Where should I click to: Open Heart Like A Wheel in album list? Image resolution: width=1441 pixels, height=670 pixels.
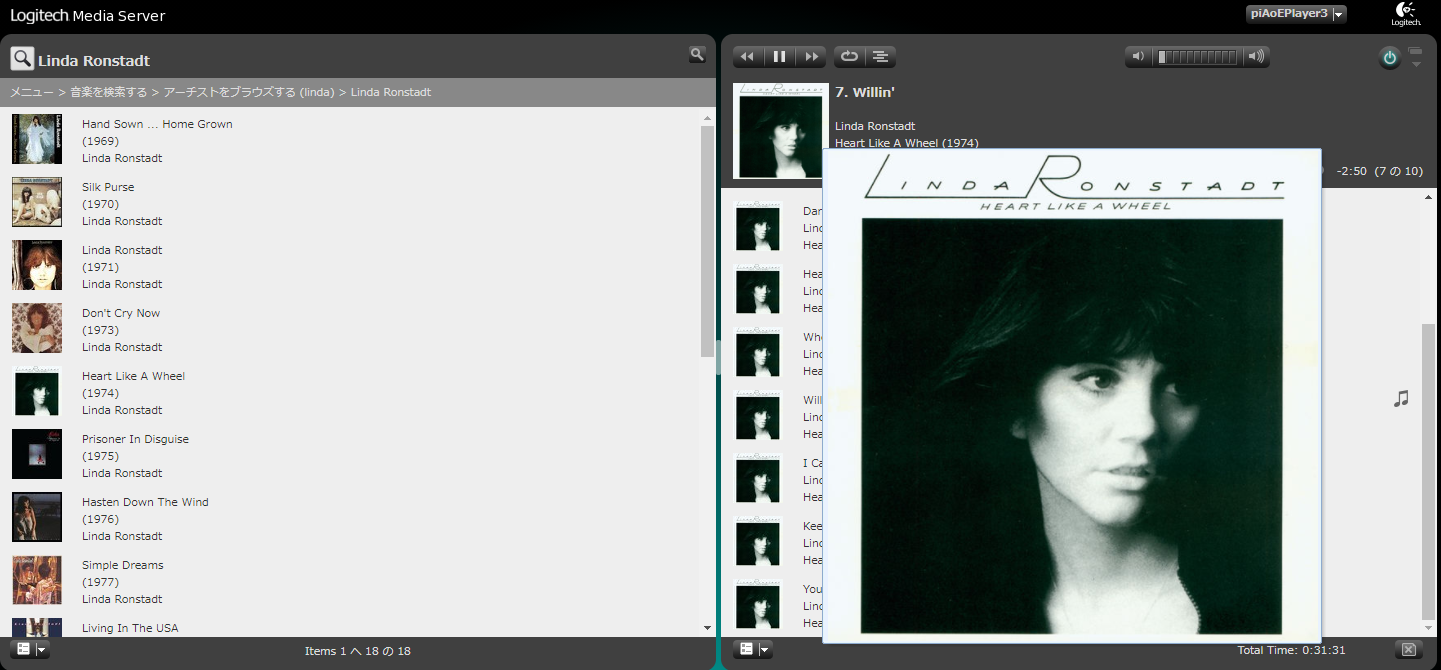133,376
